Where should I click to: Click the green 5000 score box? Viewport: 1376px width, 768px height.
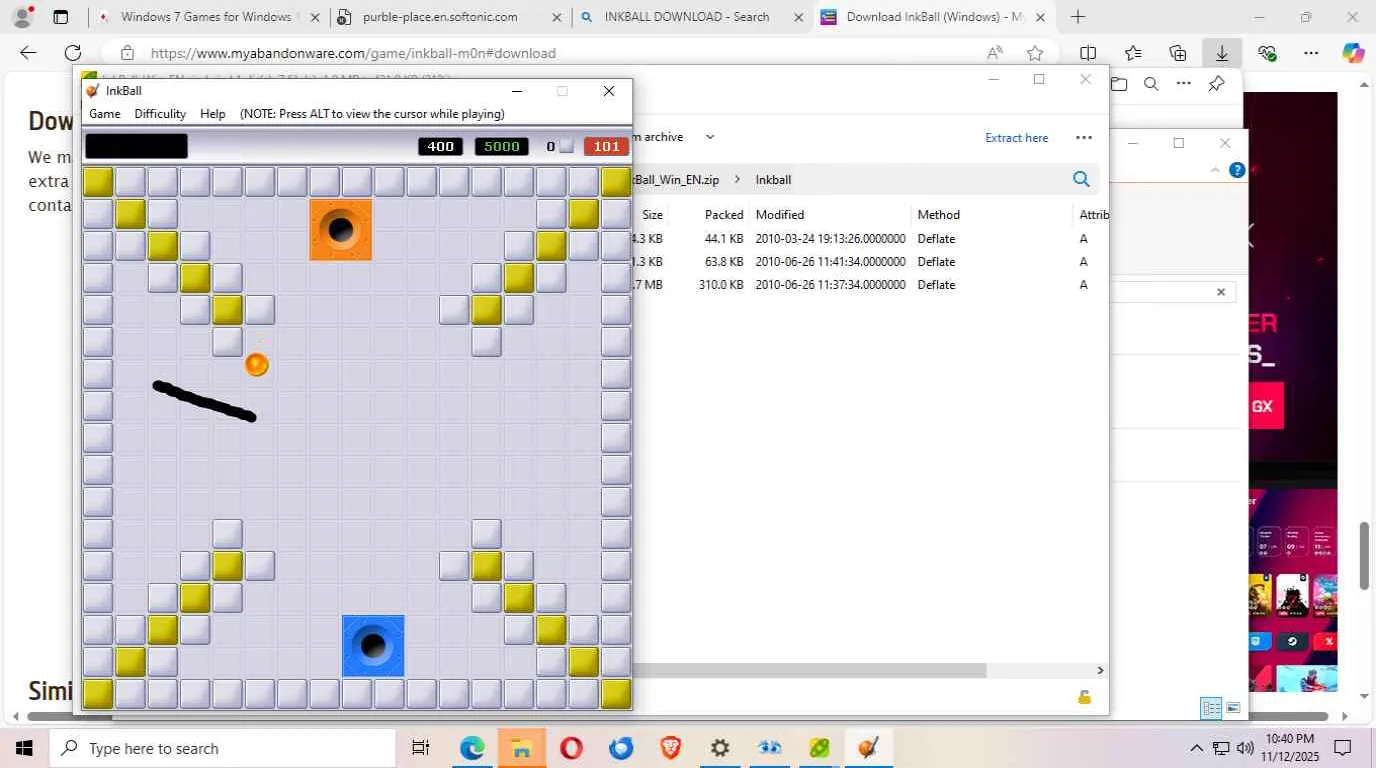502,146
